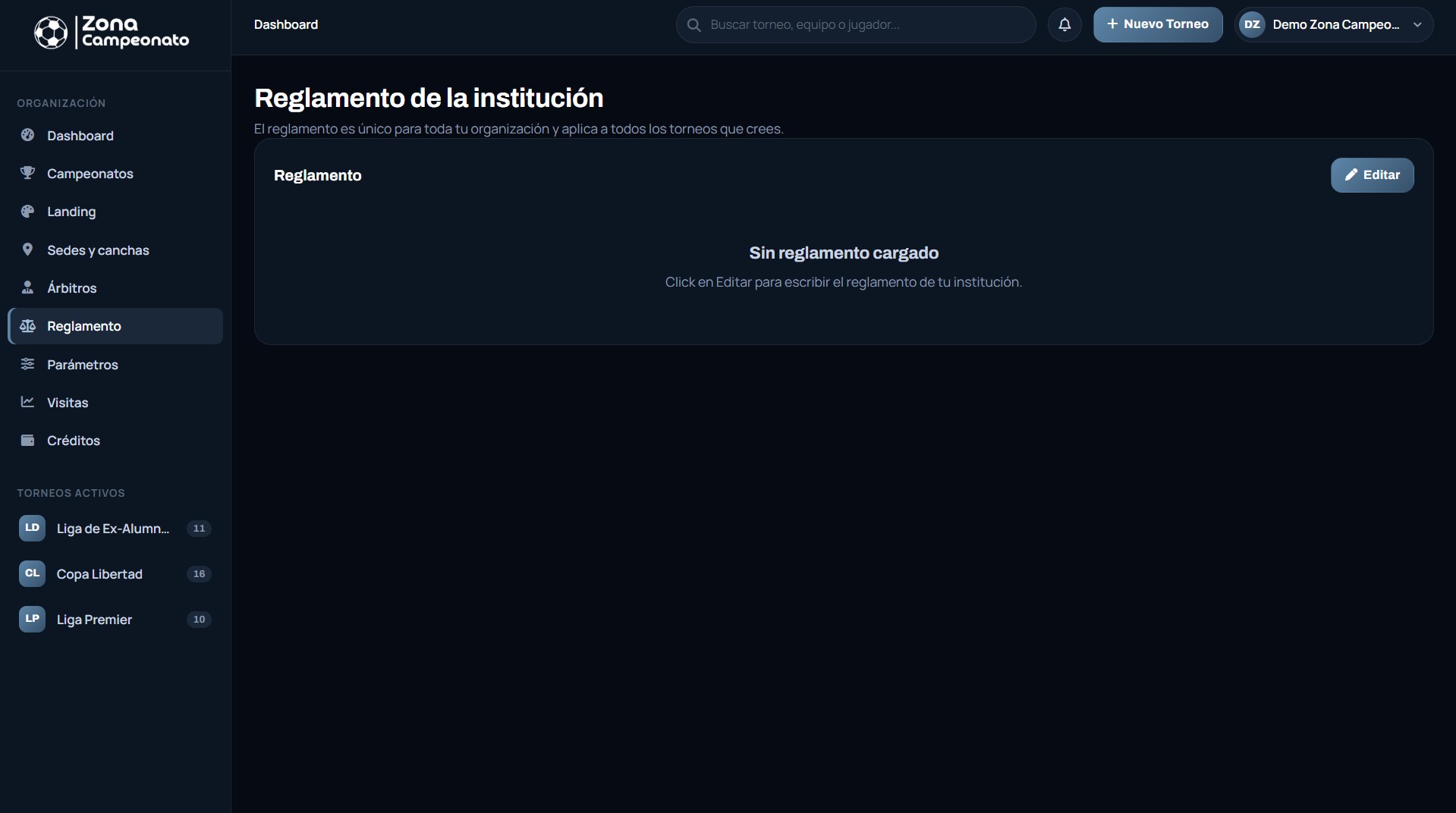The height and width of the screenshot is (813, 1456).
Task: Click 'ORGANIZACIÓN' section label
Action: pos(61,103)
